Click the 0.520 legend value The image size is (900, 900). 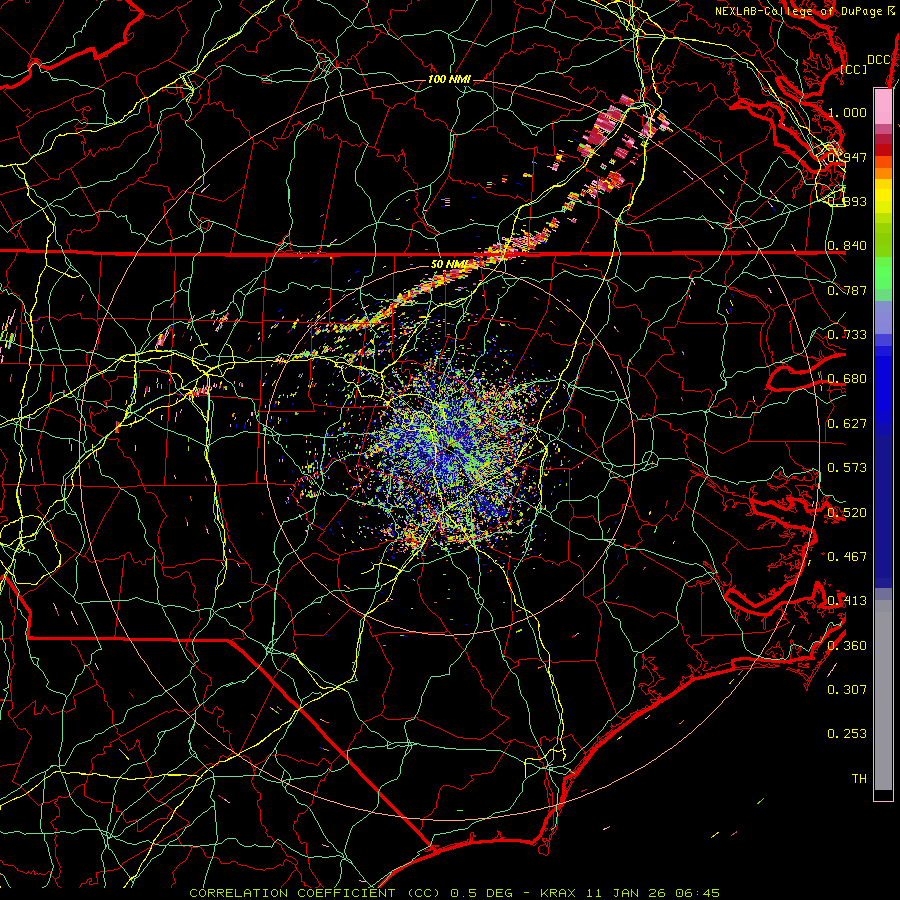(847, 513)
